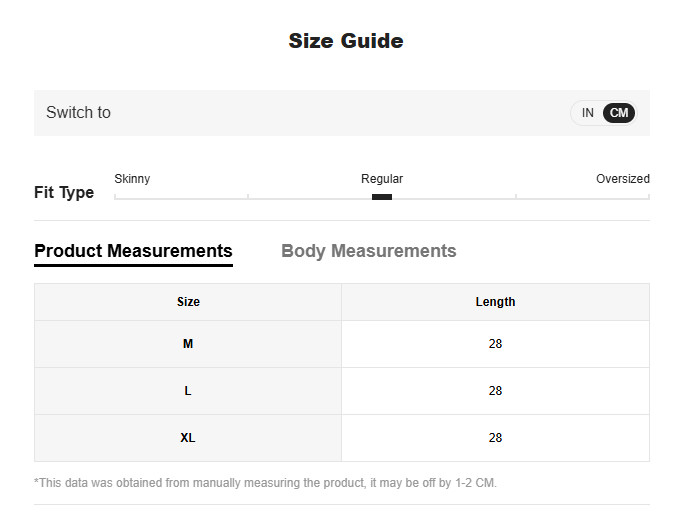The height and width of the screenshot is (519, 680).
Task: Click the Regular fit label
Action: (382, 179)
